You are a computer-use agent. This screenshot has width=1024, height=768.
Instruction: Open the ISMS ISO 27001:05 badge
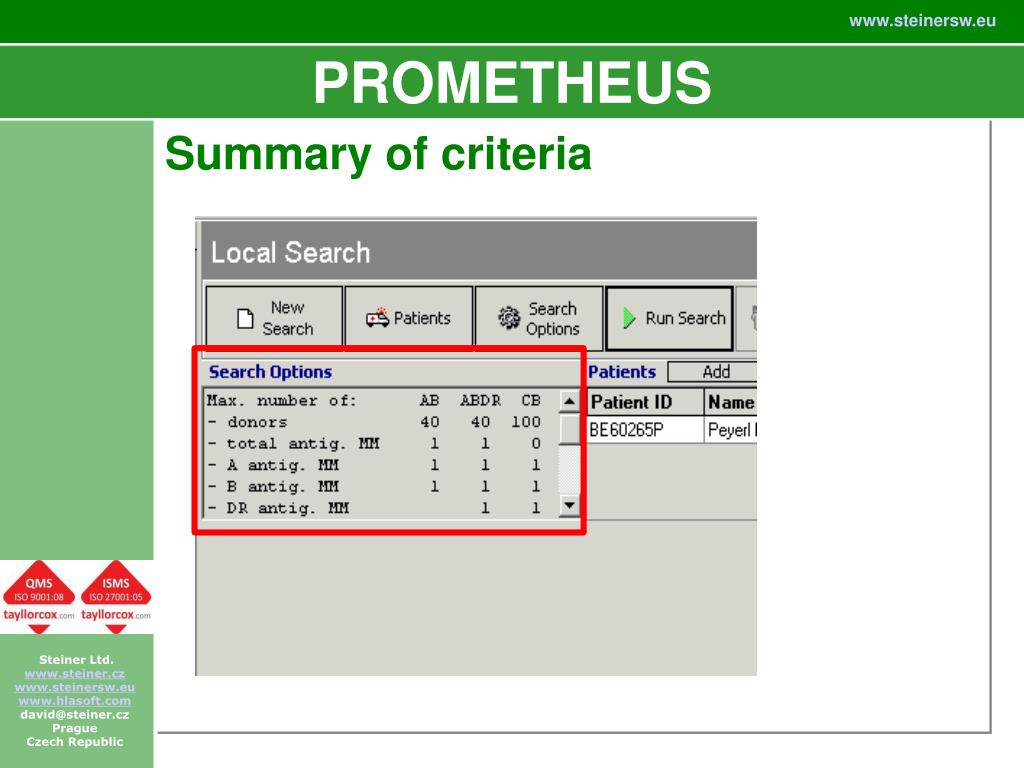click(x=116, y=596)
